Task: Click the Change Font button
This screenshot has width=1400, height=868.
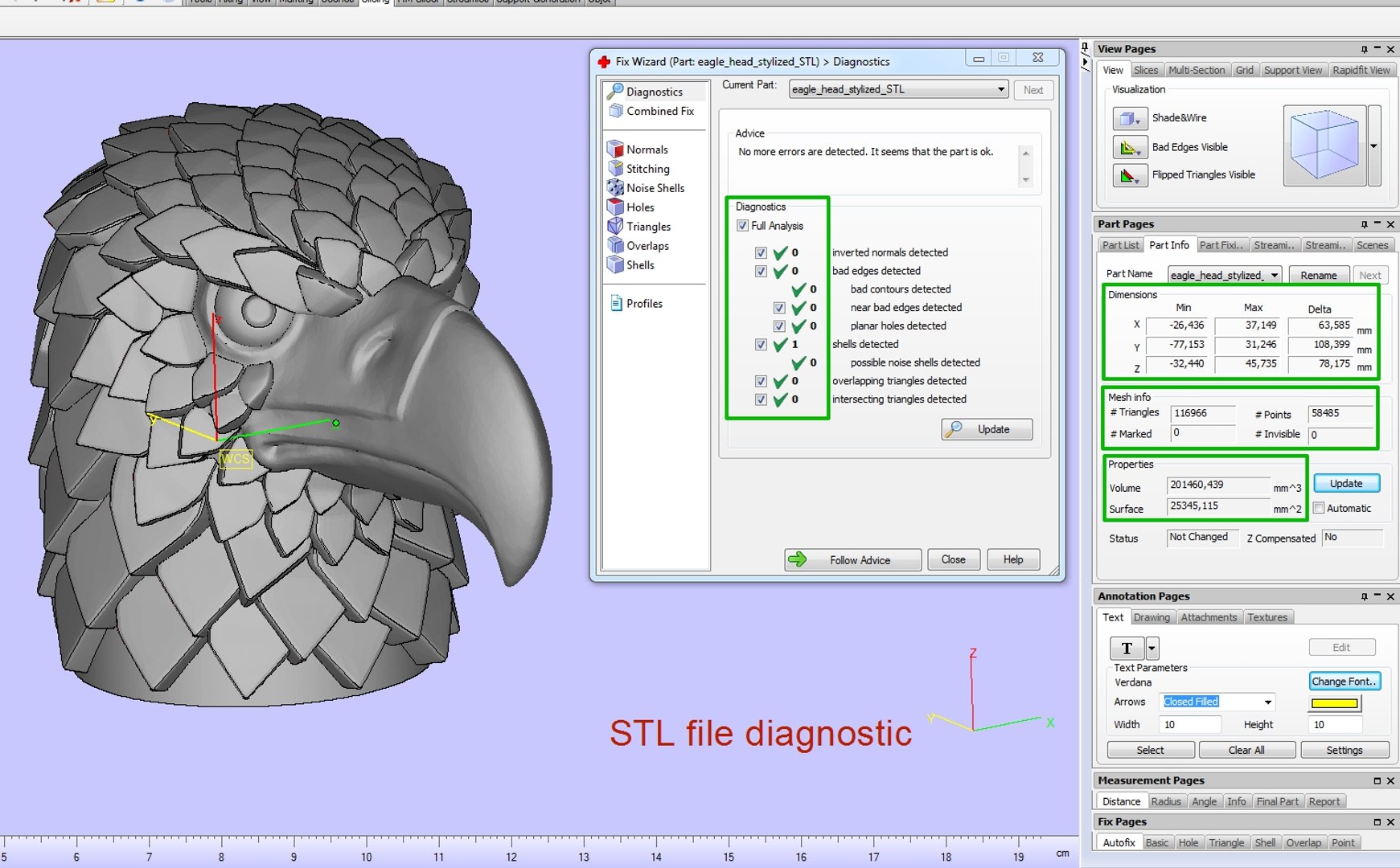Action: (1345, 681)
